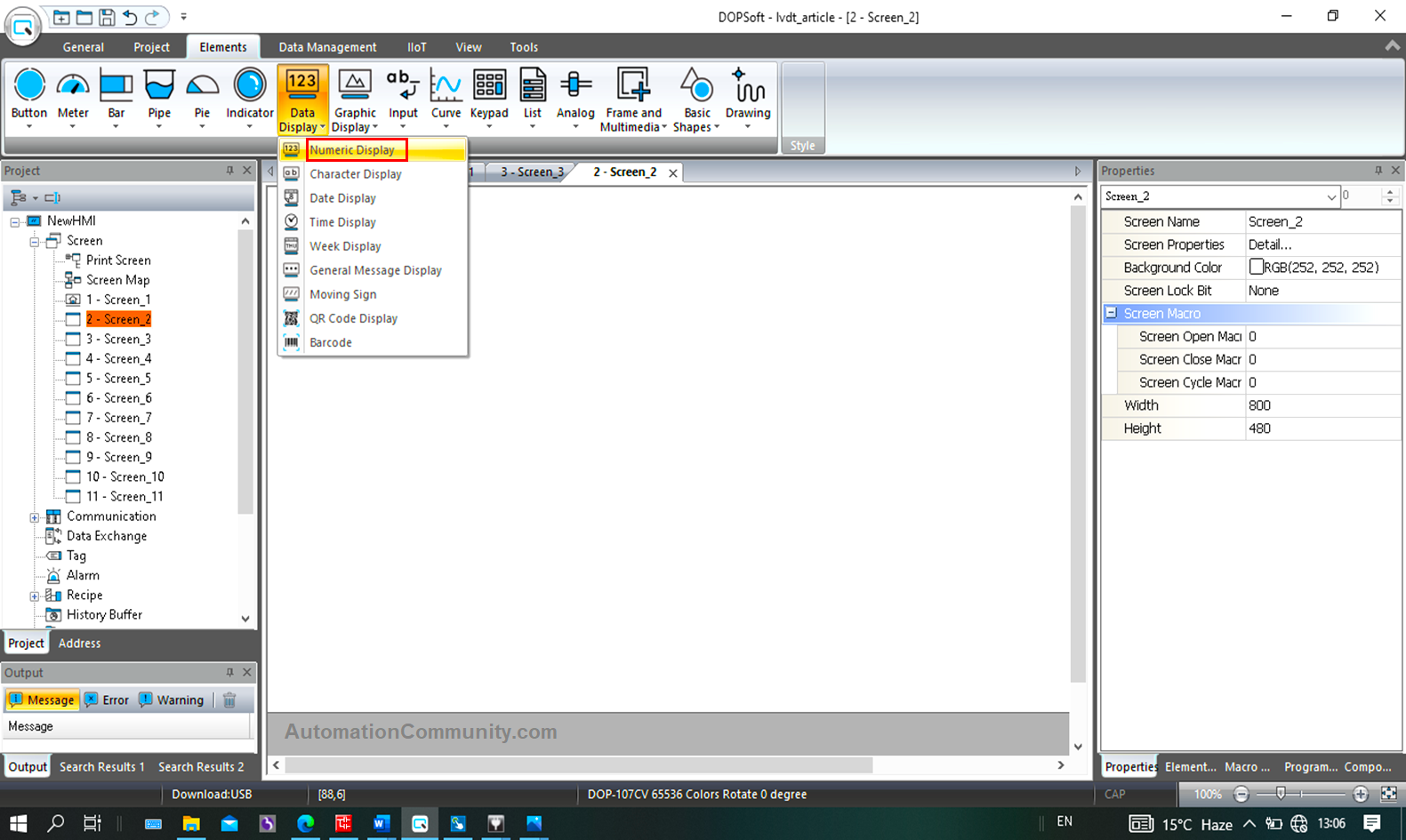This screenshot has width=1406, height=840.
Task: Clear output with the trash icon
Action: [x=229, y=700]
